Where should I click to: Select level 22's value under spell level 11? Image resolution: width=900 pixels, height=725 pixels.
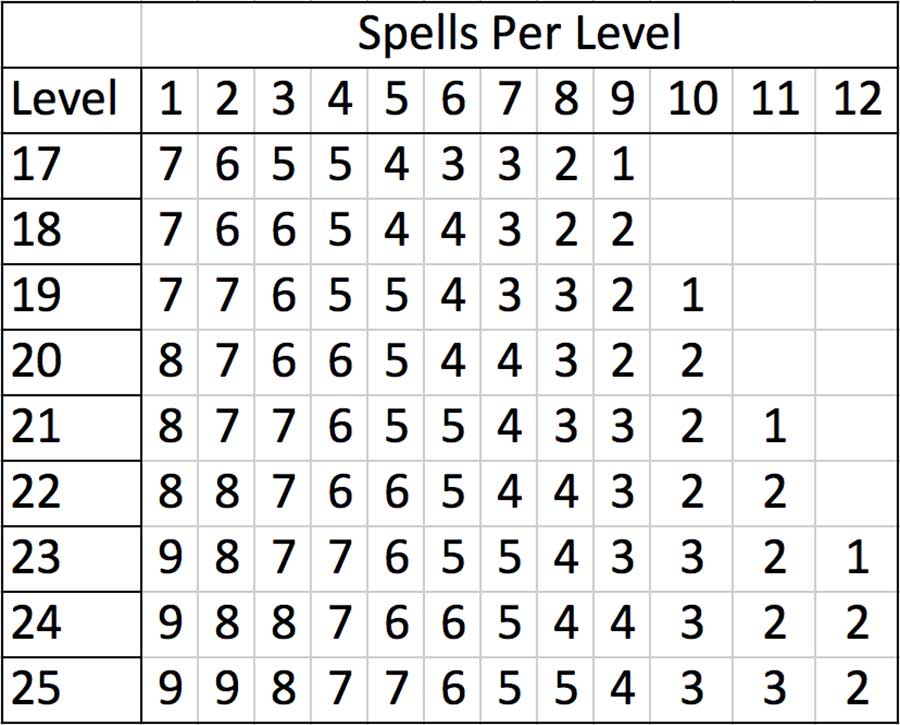[774, 492]
